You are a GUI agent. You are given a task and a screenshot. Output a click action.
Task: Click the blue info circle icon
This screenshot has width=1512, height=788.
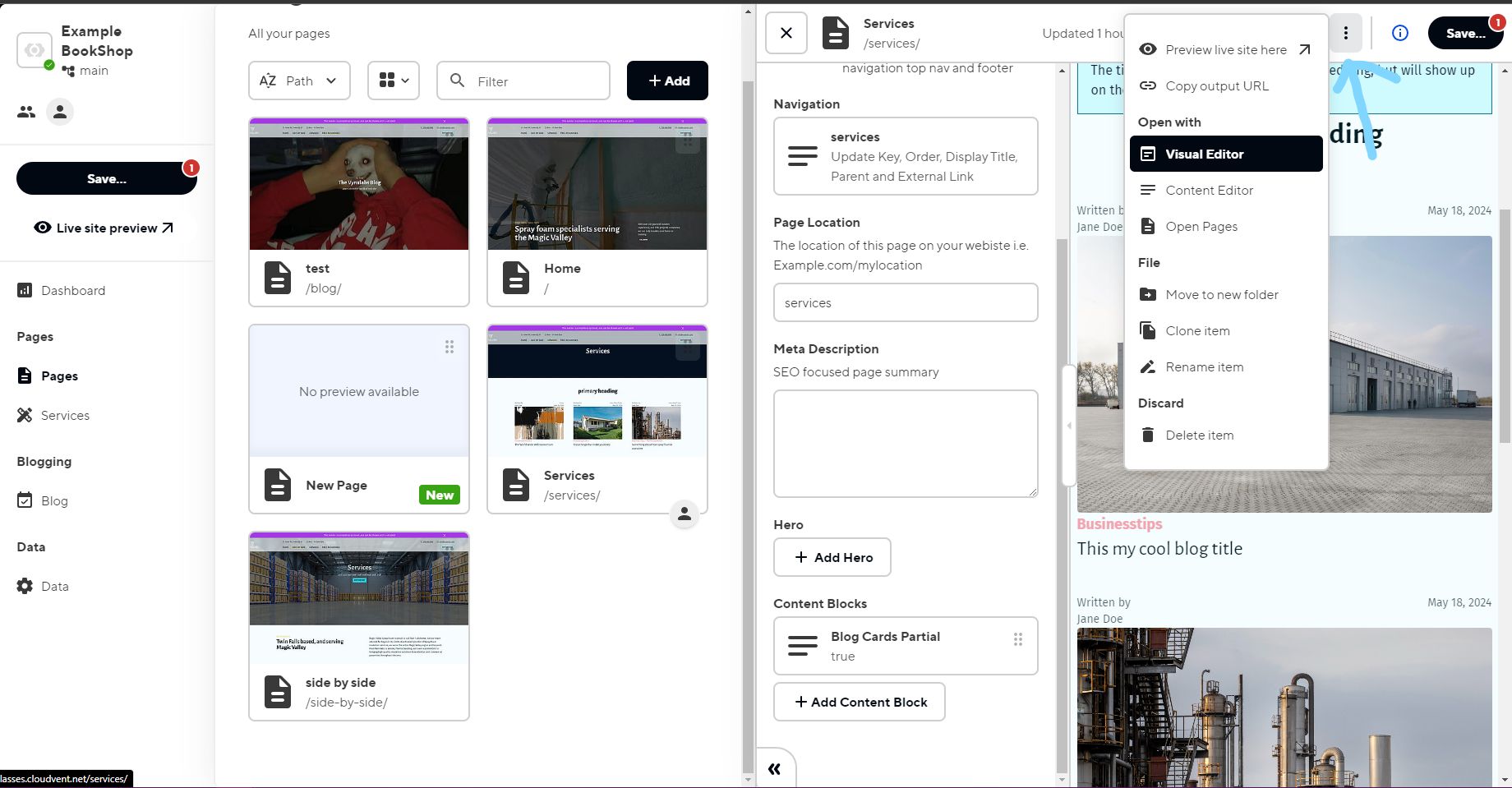[1399, 34]
